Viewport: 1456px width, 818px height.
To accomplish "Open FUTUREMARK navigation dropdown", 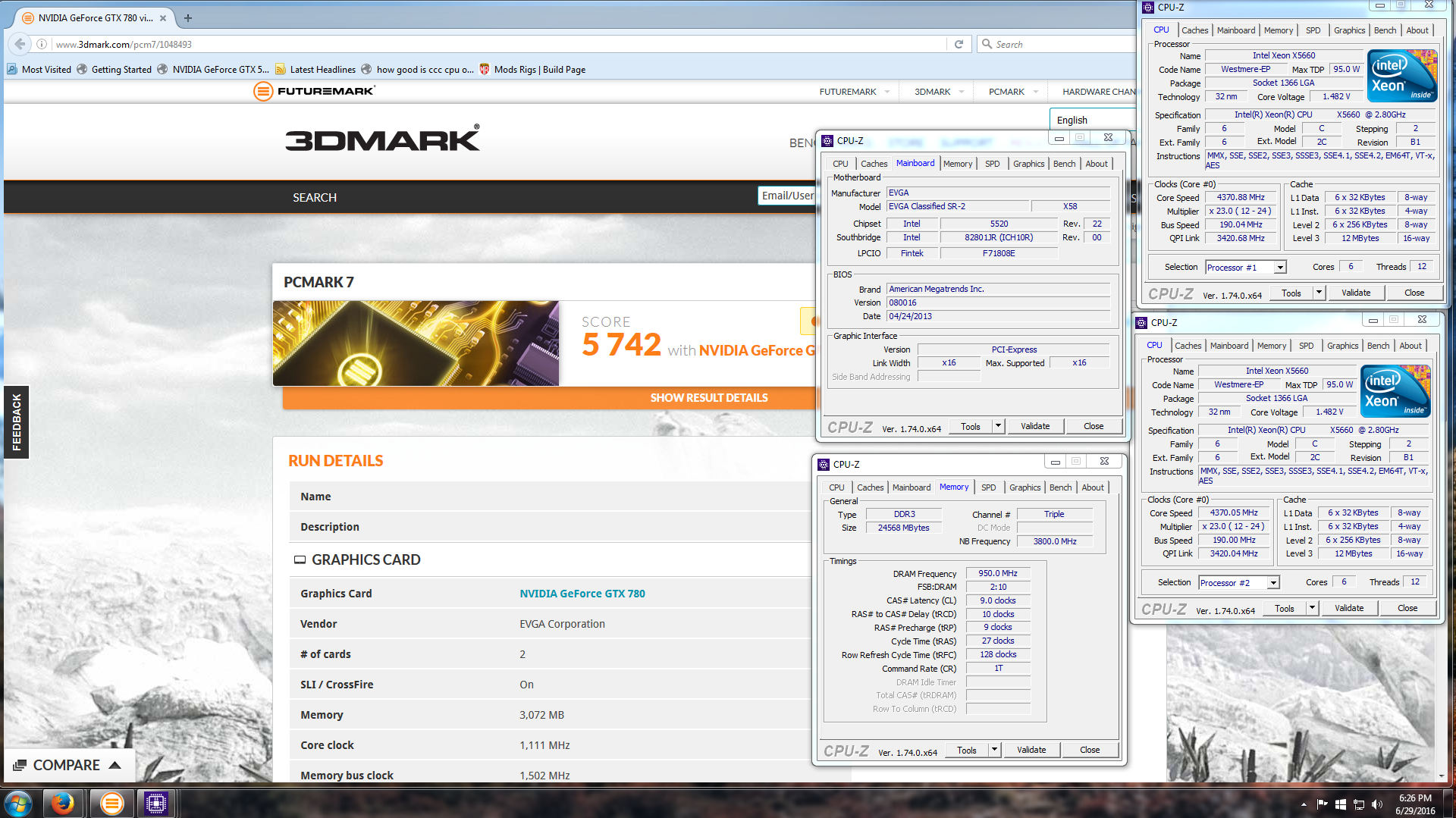I will point(854,92).
